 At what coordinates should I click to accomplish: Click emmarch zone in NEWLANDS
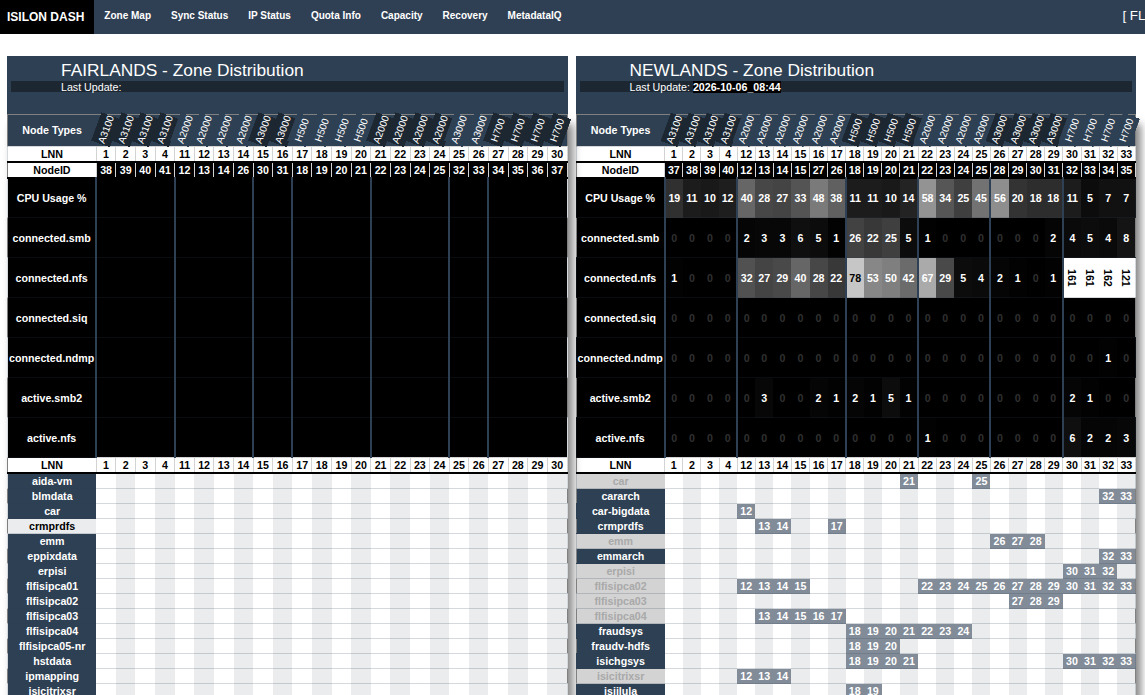pos(620,556)
